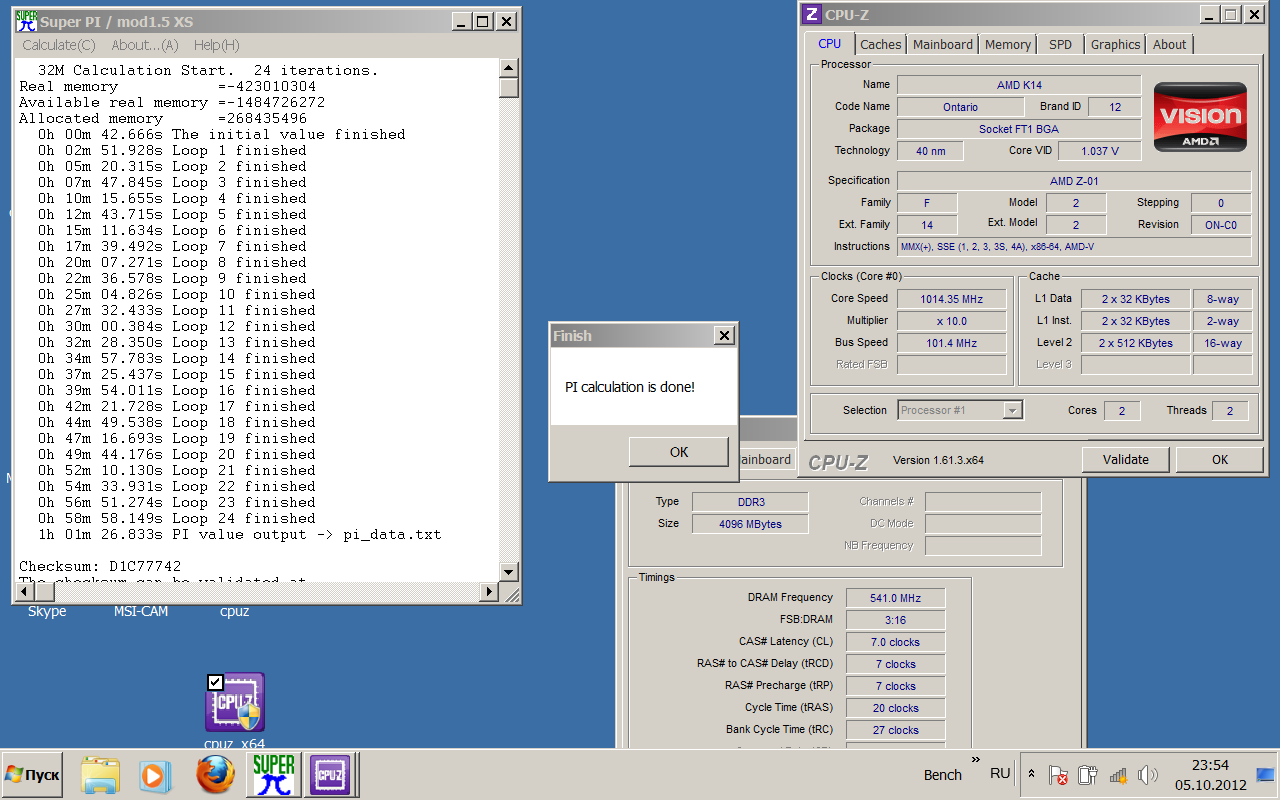Image resolution: width=1280 pixels, height=800 pixels.
Task: Switch to CPU-Z taskbar button
Action: (x=329, y=775)
